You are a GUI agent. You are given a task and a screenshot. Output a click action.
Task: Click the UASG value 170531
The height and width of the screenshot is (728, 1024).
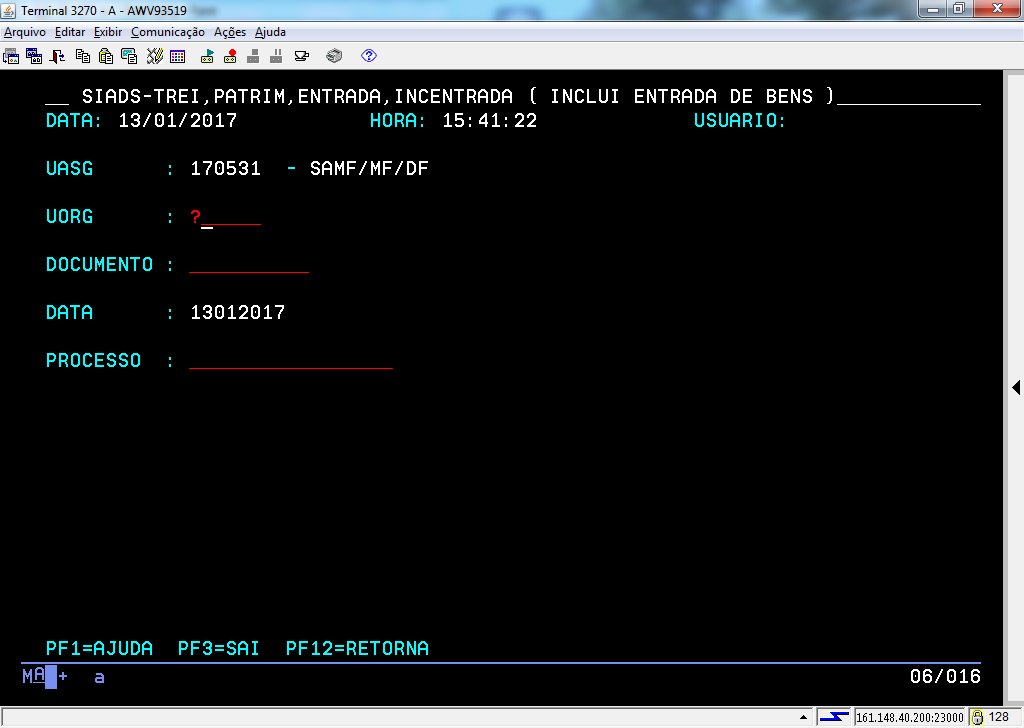coord(225,168)
